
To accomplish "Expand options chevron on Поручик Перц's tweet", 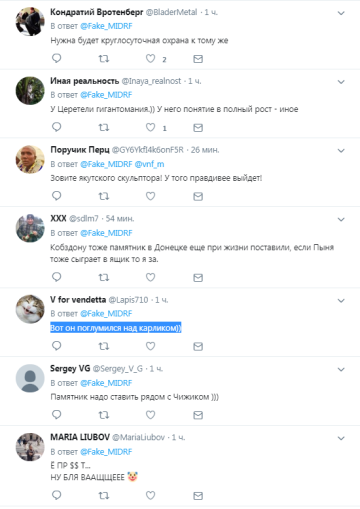I will [341, 151].
